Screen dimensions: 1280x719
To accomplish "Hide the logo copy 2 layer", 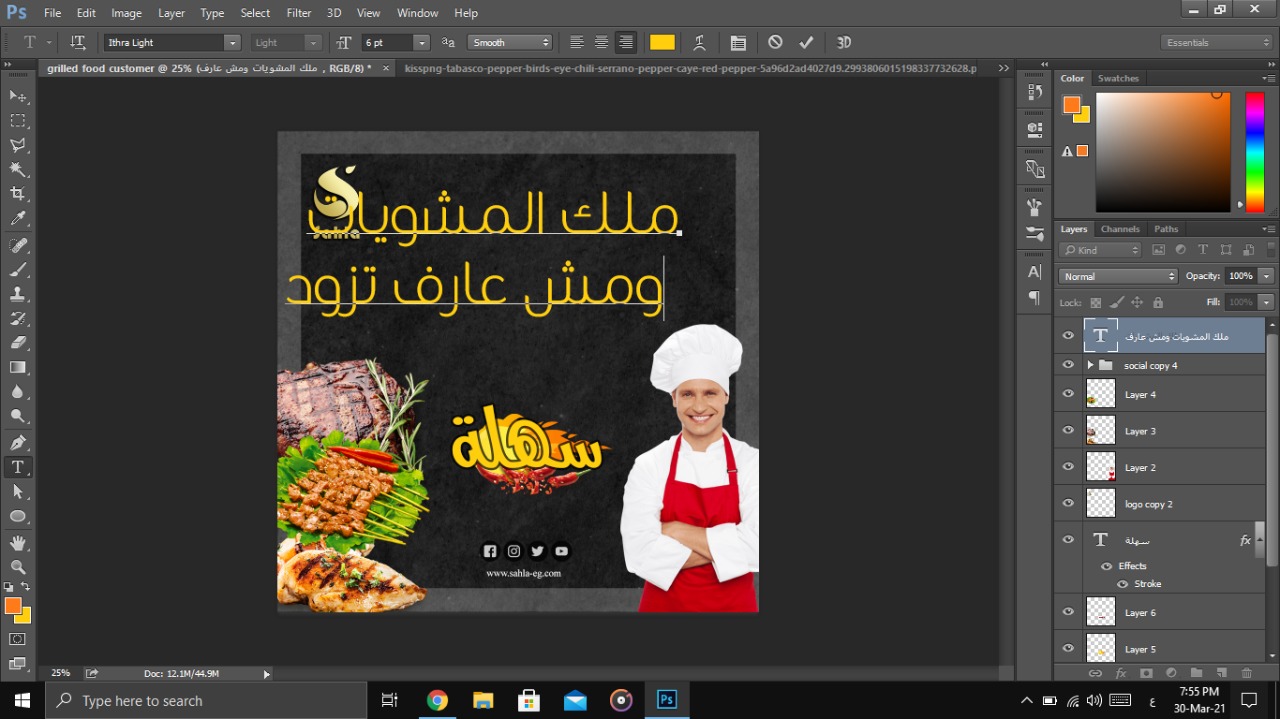I will coord(1068,504).
